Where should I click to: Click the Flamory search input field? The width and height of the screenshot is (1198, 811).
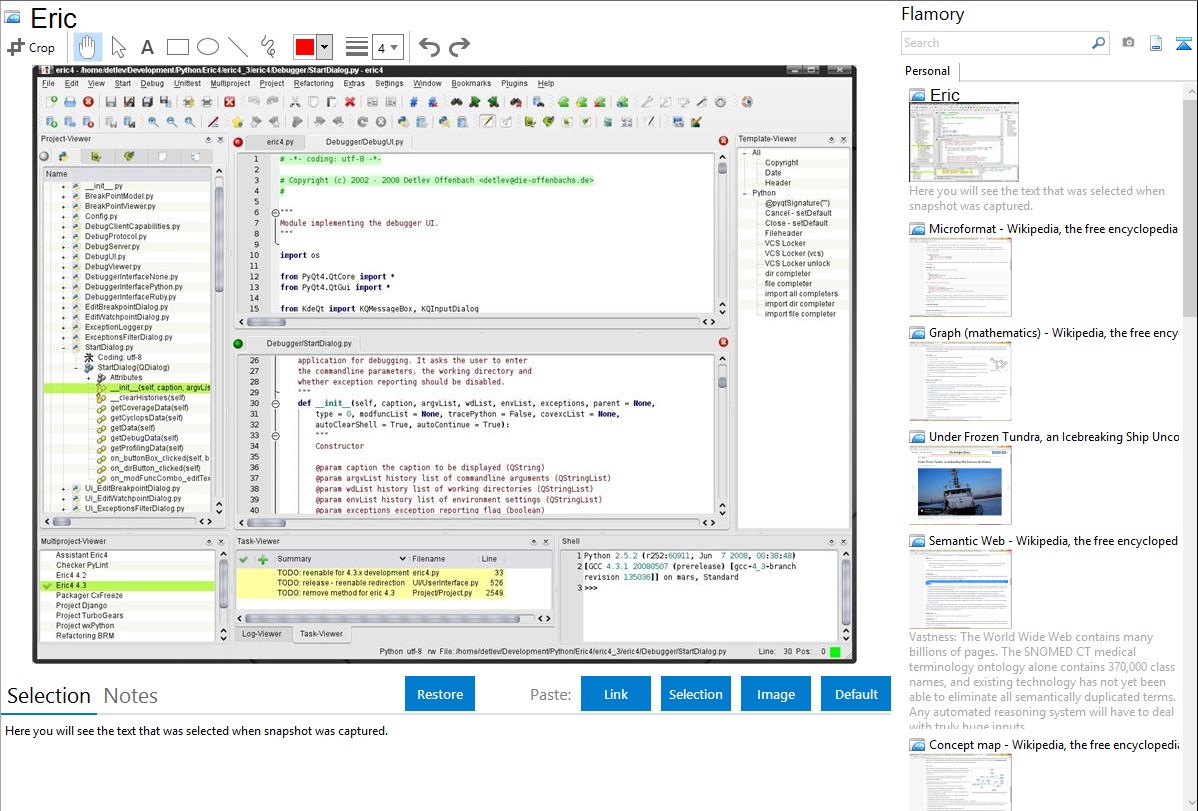click(996, 43)
